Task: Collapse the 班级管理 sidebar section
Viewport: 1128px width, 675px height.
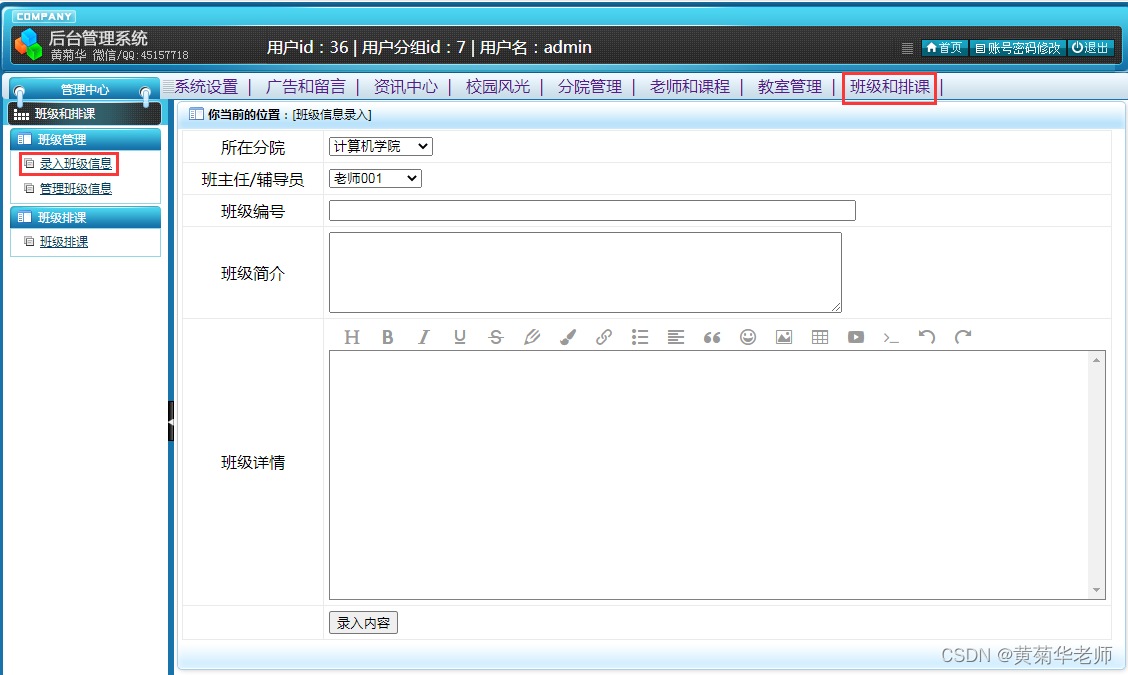Action: (86, 140)
